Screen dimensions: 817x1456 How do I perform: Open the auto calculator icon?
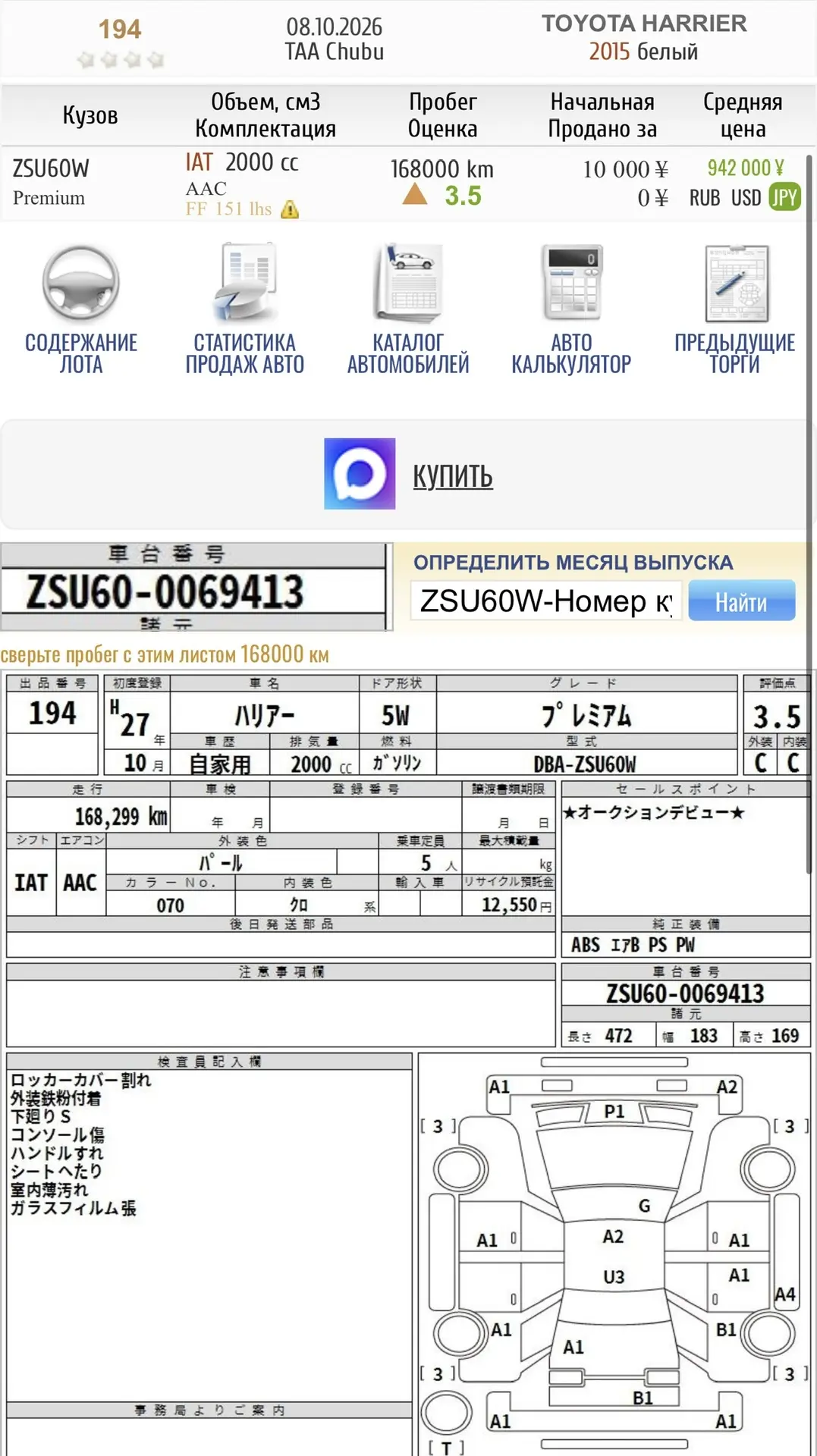point(571,283)
